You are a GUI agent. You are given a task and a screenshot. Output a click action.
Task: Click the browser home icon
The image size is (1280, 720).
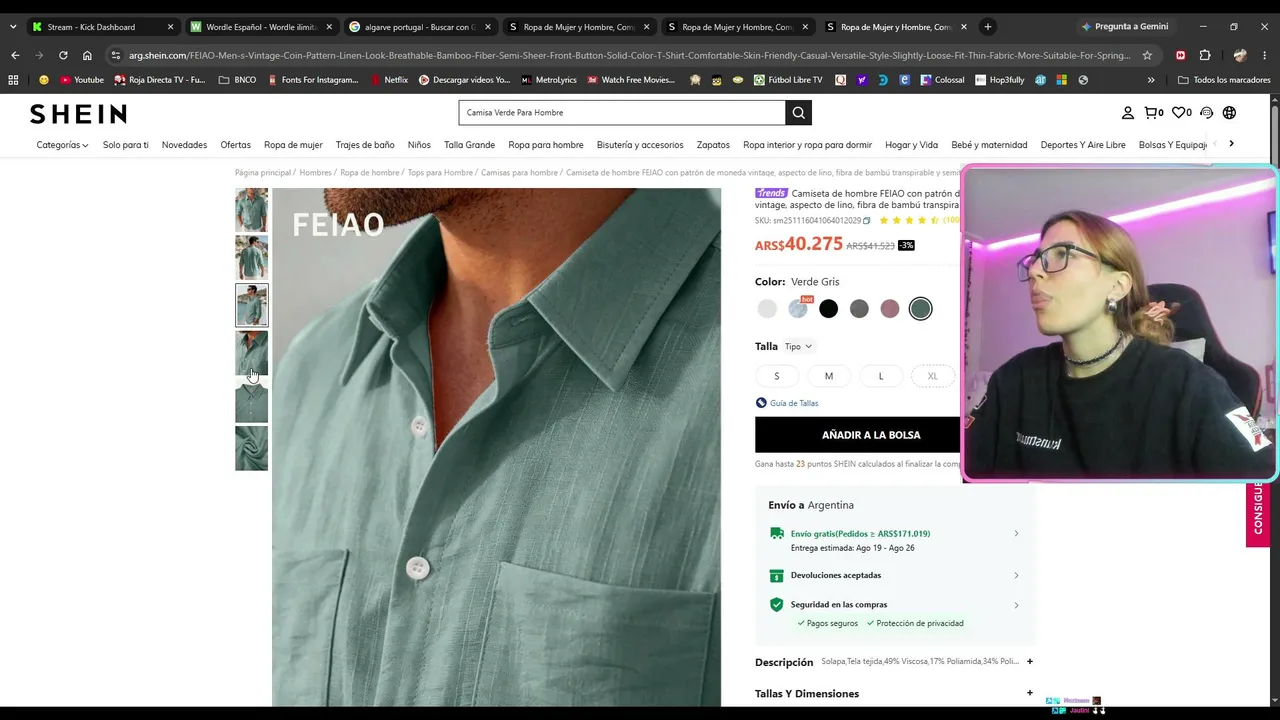tap(87, 55)
